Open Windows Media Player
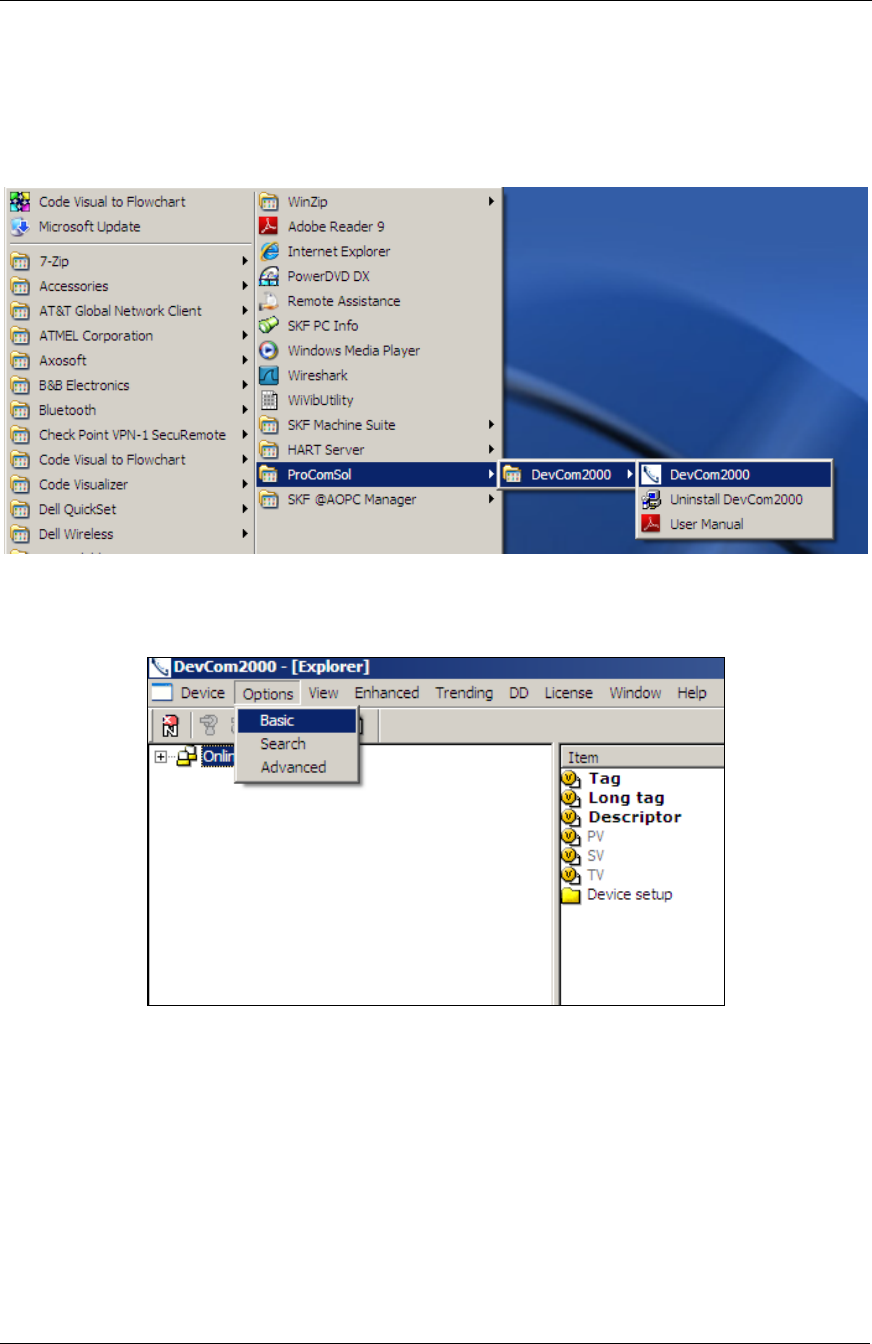The height and width of the screenshot is (1344, 872). 377,351
